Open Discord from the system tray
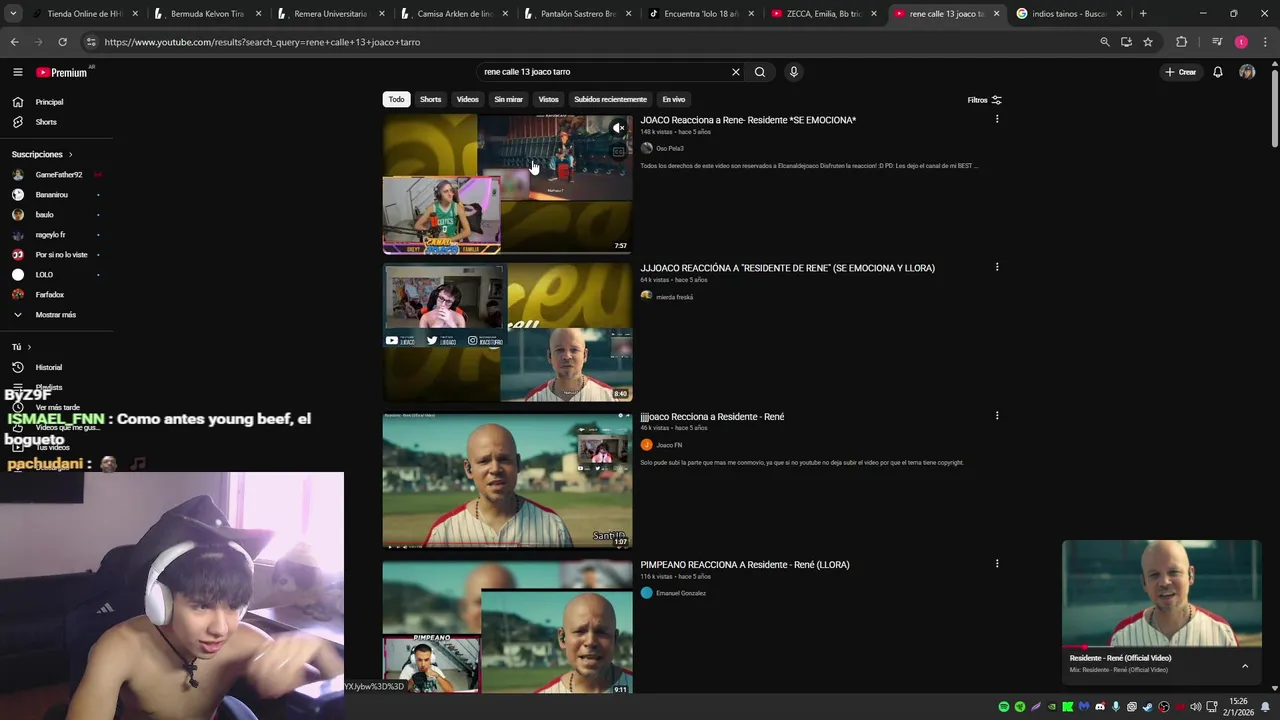Screen dimensions: 1280x720 [1100, 707]
